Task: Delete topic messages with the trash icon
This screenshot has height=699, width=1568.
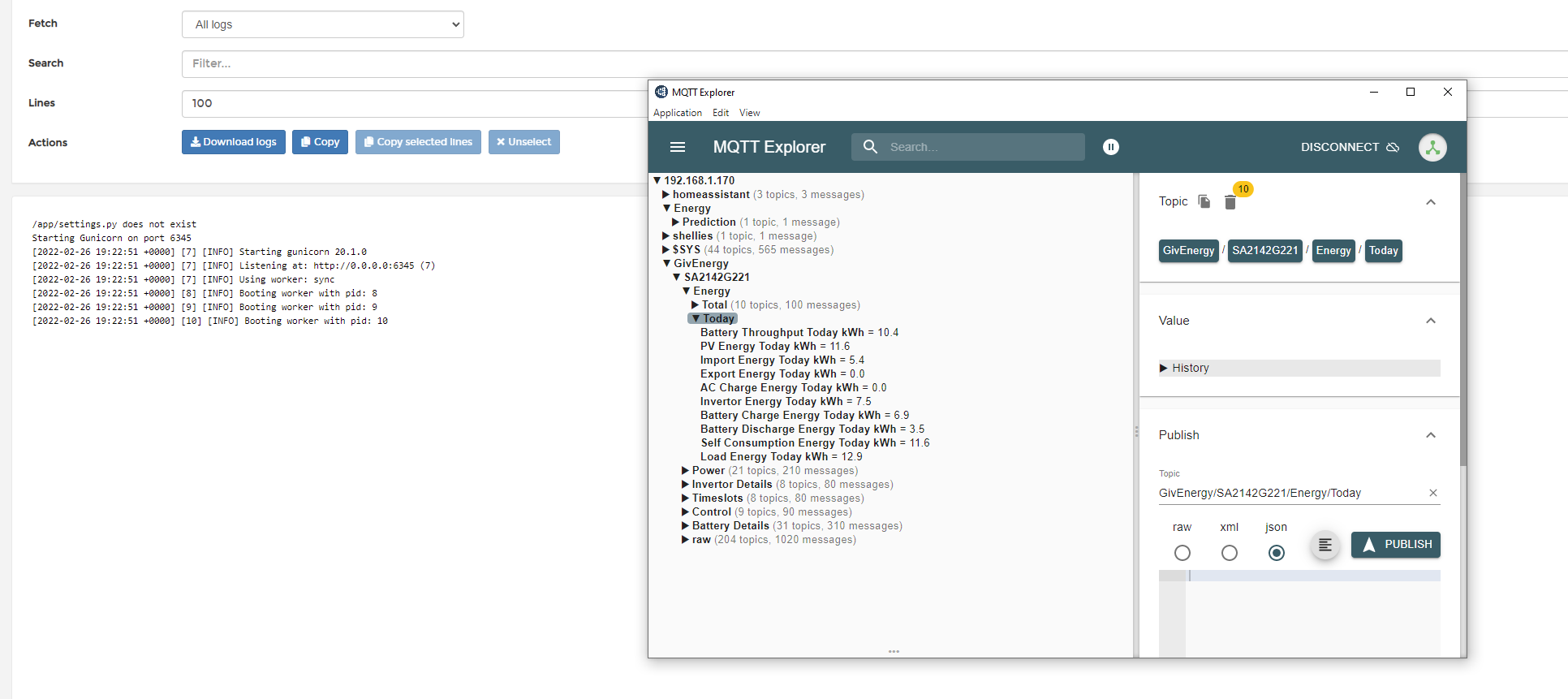Action: click(1230, 202)
